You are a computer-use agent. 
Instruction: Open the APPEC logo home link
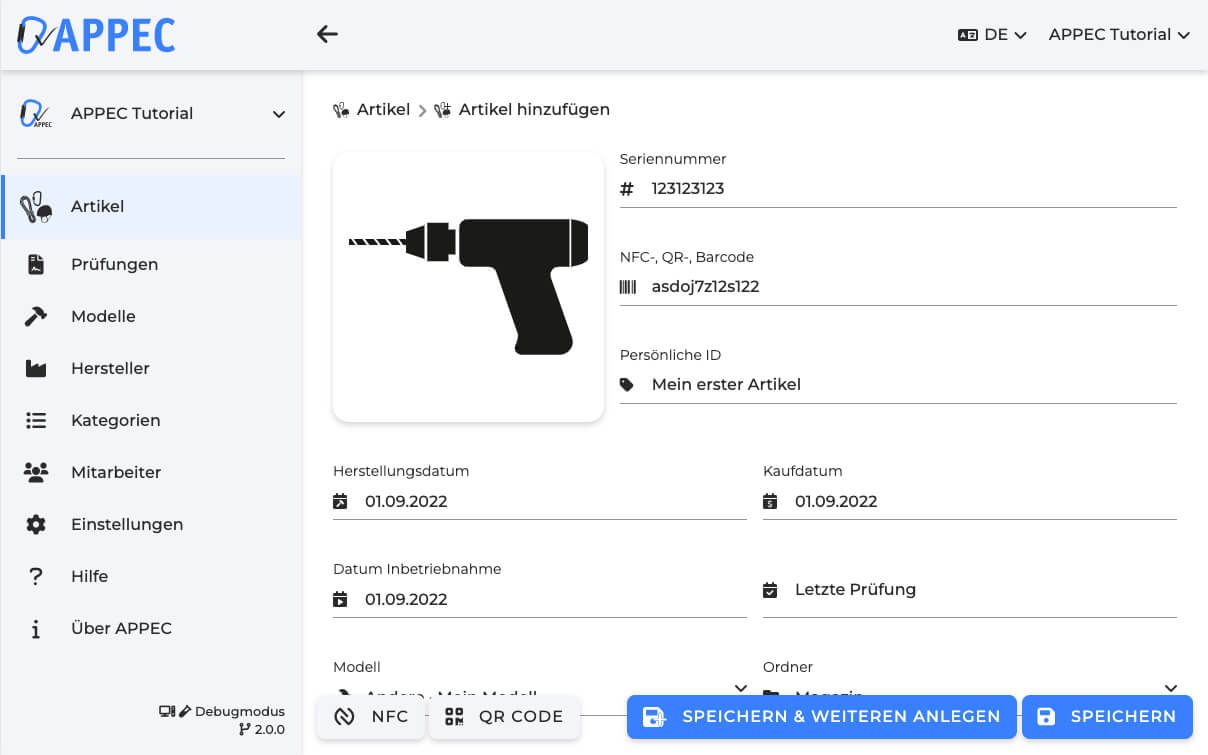click(95, 34)
